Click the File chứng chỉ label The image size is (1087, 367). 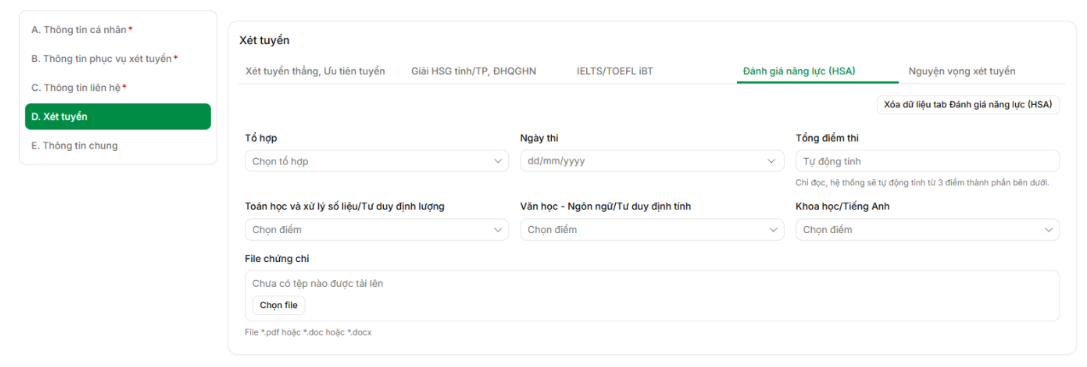[x=277, y=259]
